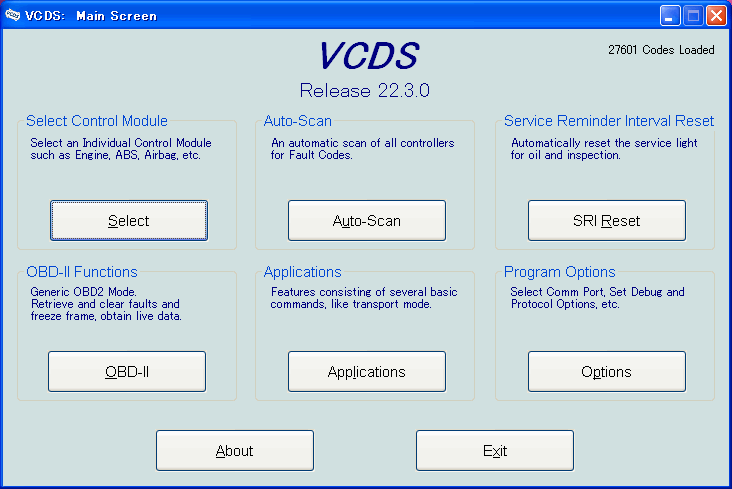Click the 'Auto-Scan' group heading
732x489 pixels.
click(298, 120)
